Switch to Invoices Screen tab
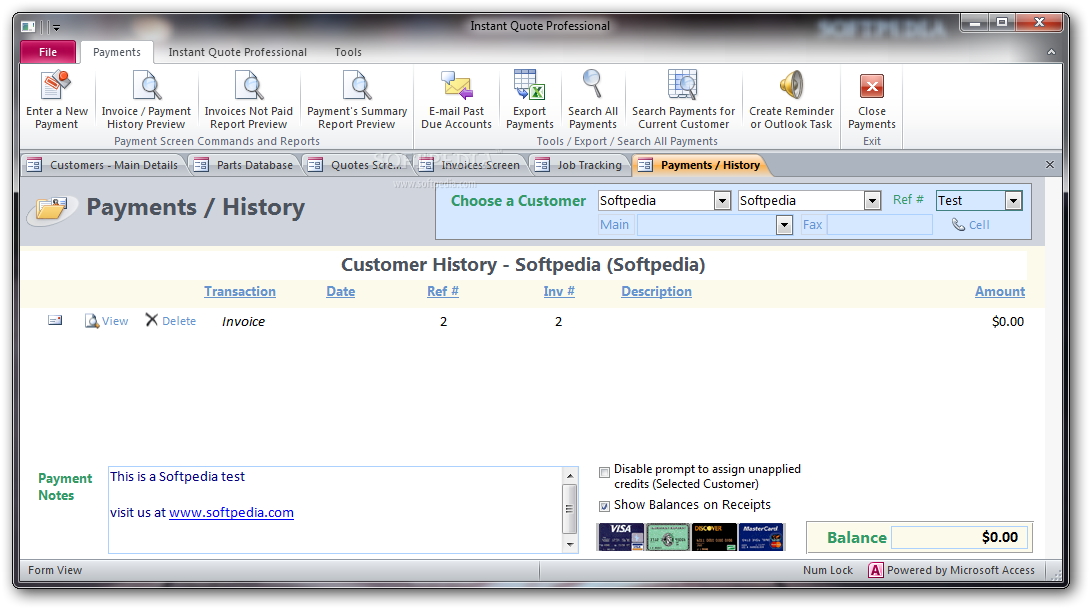 [470, 165]
